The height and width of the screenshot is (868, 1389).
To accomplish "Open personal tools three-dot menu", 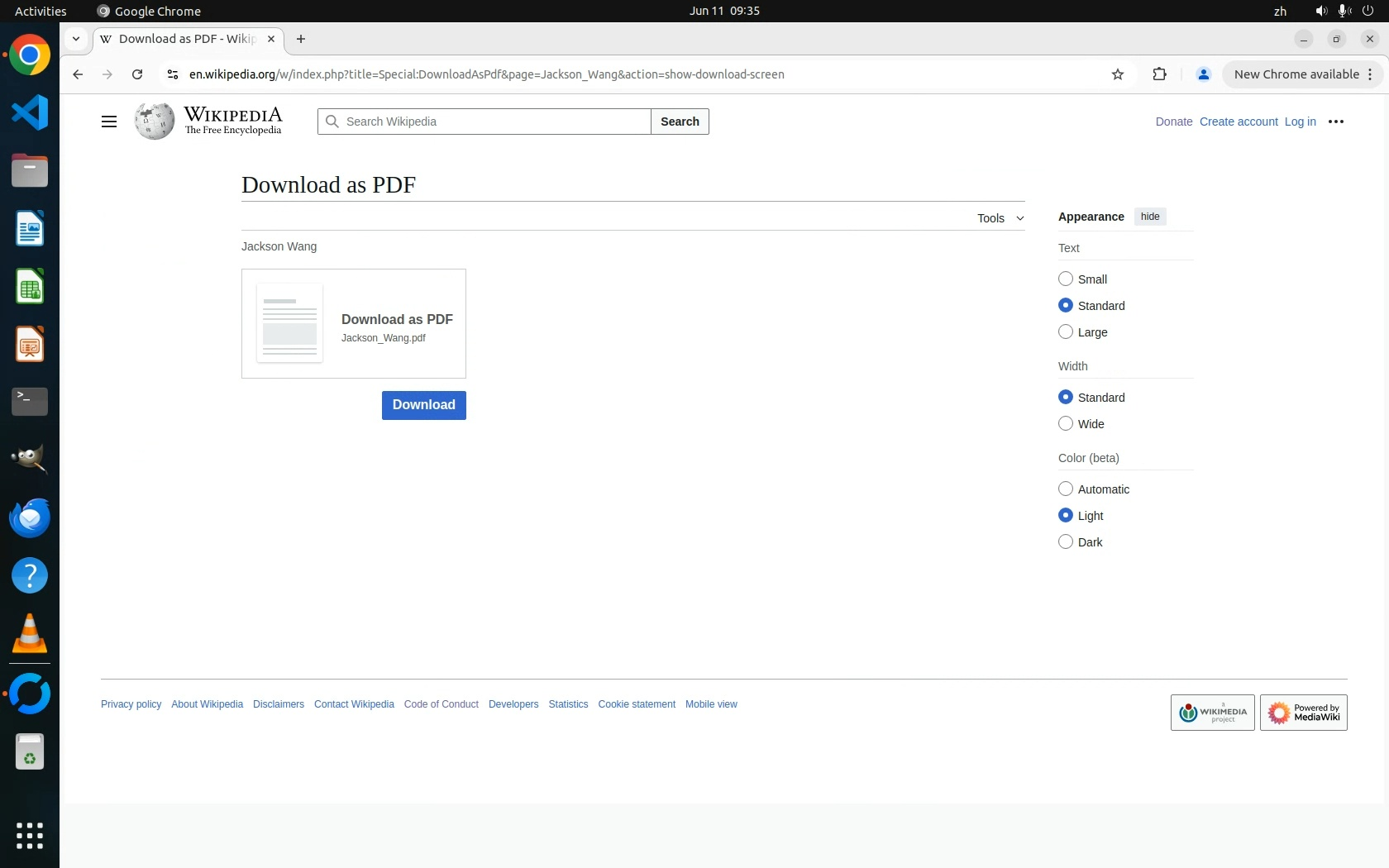I will click(1335, 122).
